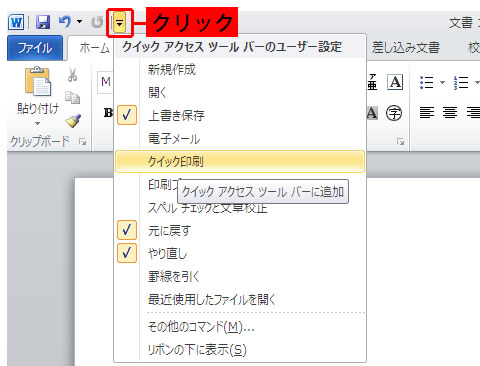The image size is (480, 366).
Task: Uncheck 上書き保存 option
Action: tap(240, 115)
